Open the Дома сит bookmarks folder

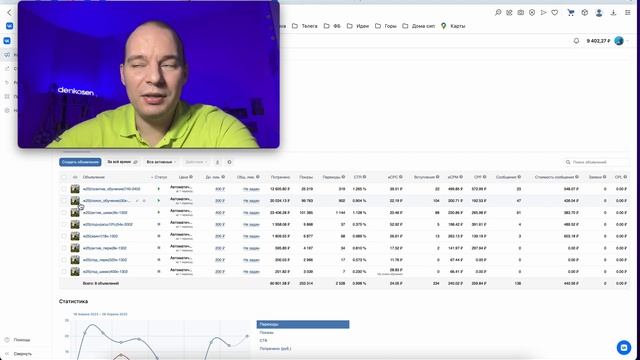tap(418, 26)
